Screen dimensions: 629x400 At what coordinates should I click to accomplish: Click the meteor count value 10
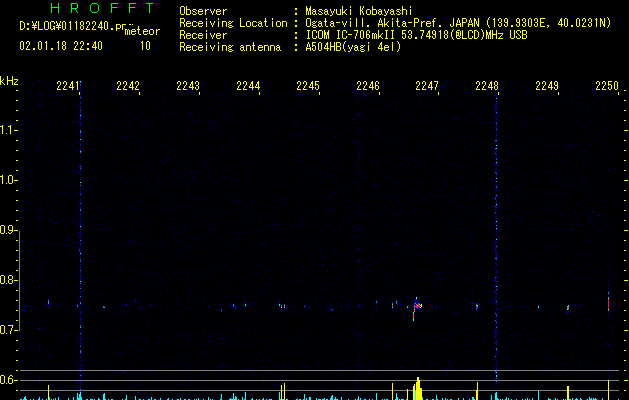pos(145,46)
